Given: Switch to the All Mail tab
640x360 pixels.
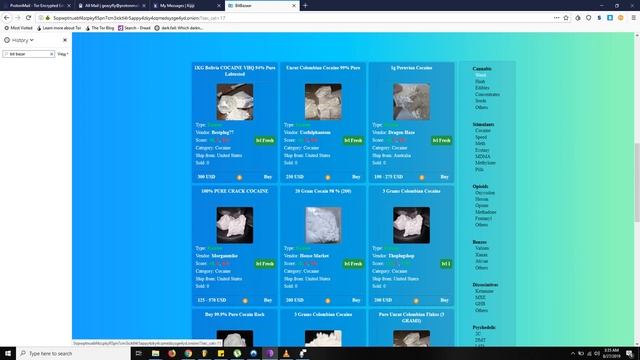Looking at the screenshot, I should [x=111, y=6].
